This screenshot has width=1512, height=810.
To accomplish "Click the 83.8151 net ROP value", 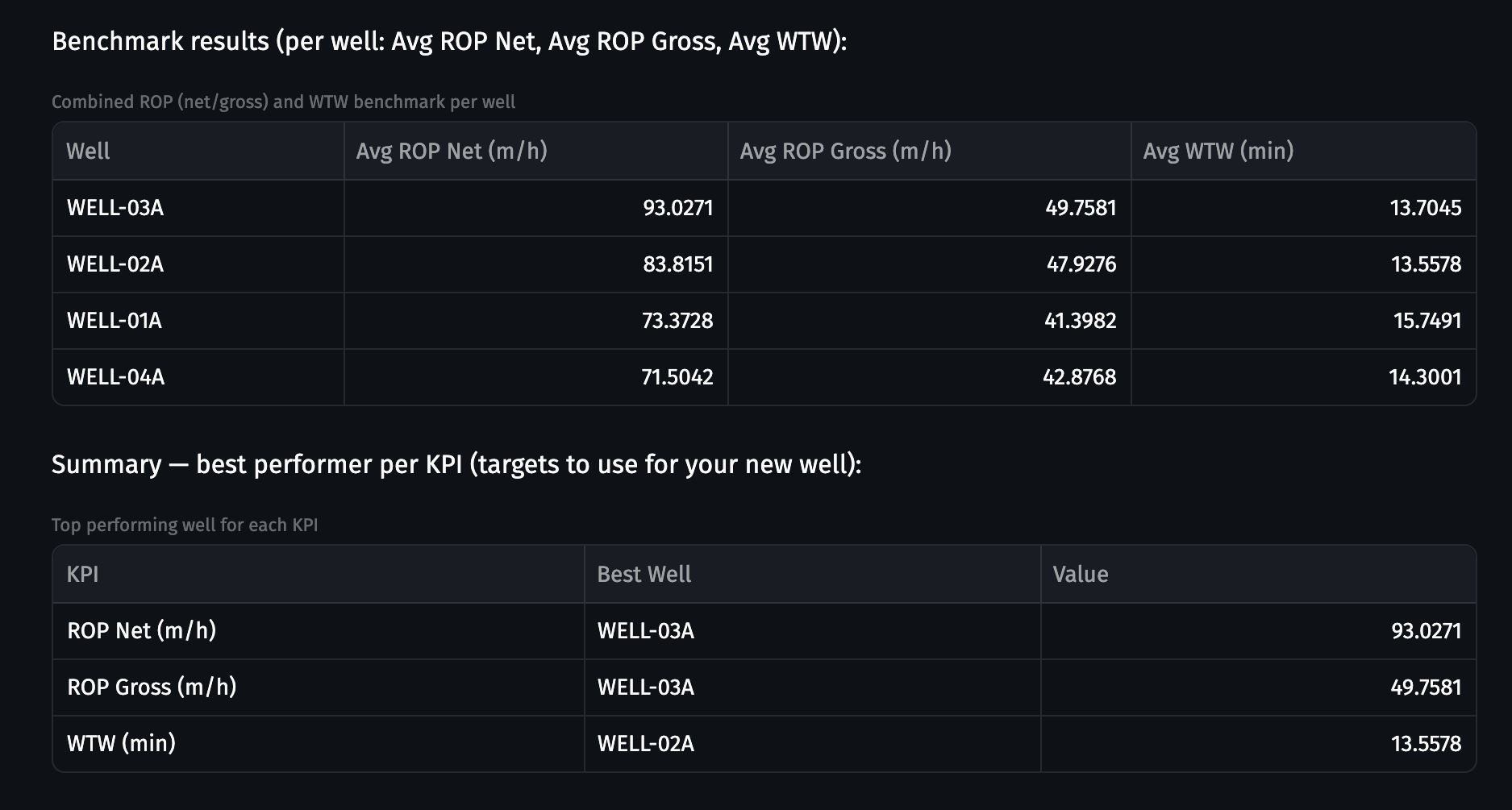I will pyautogui.click(x=677, y=264).
